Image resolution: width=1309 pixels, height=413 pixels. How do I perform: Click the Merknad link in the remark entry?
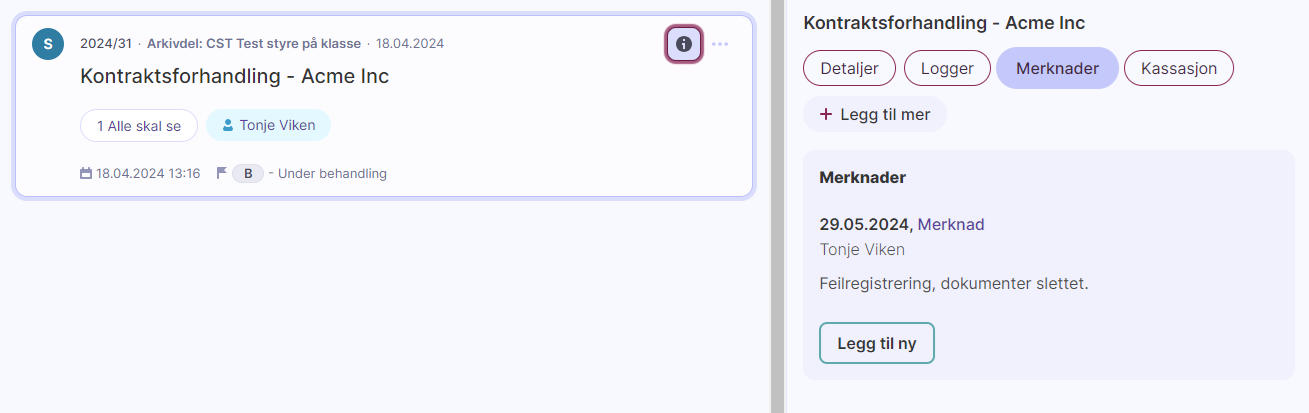point(951,225)
